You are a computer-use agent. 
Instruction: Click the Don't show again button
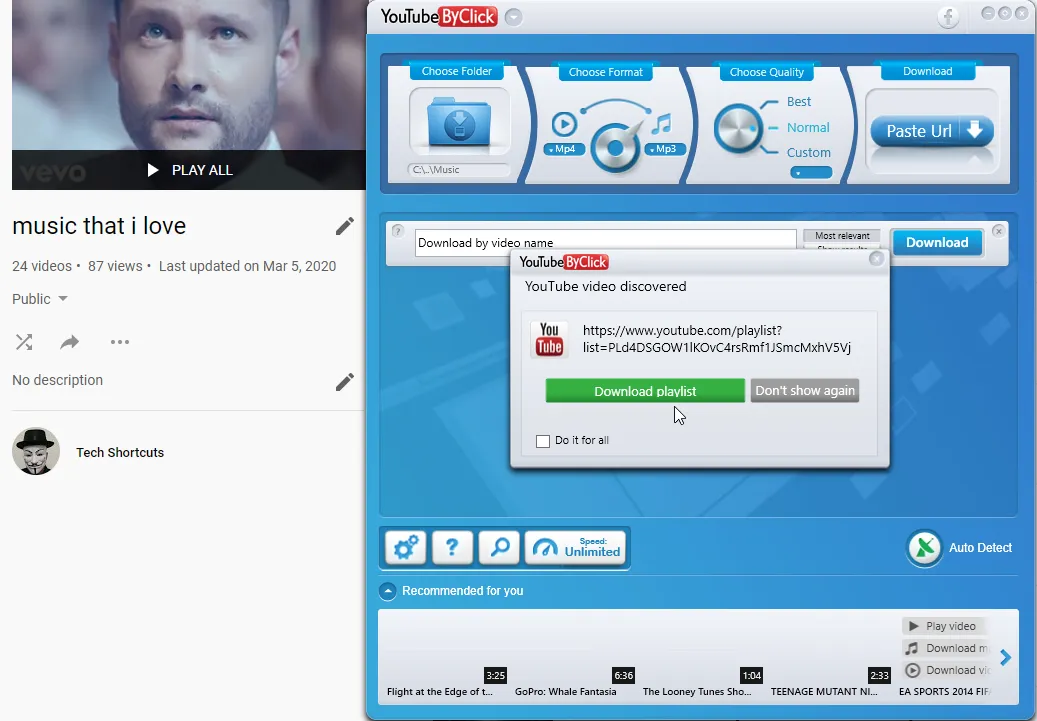coord(805,391)
